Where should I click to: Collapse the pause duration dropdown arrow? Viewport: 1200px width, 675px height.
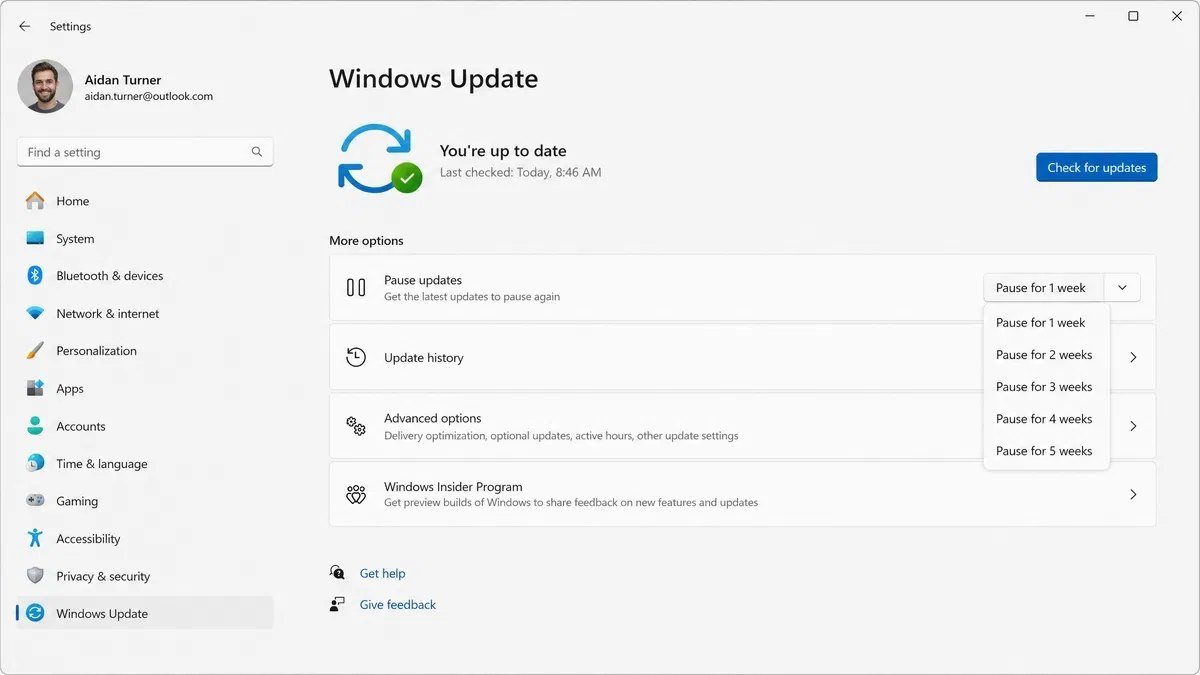1122,288
